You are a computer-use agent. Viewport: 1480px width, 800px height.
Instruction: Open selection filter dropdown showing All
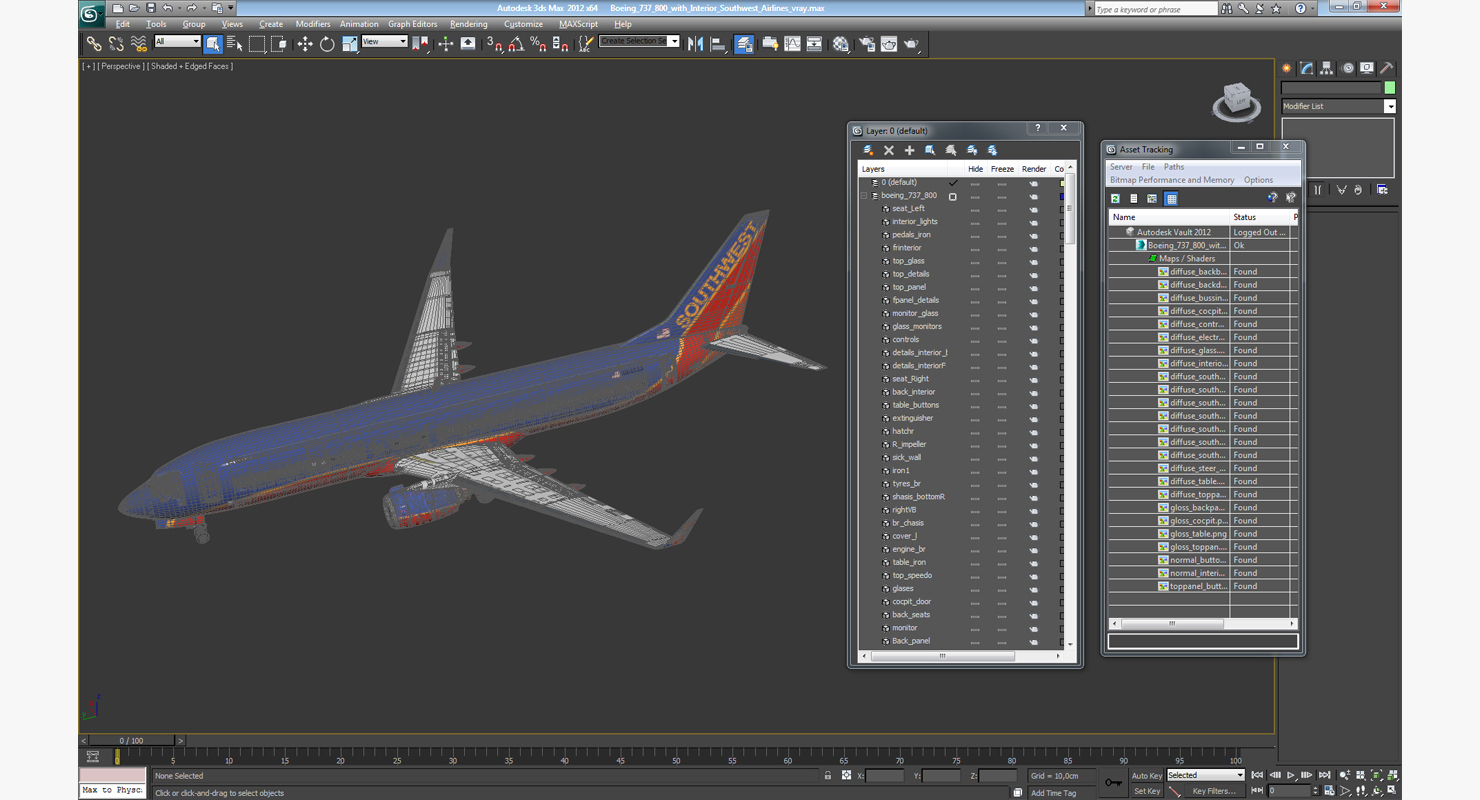[x=177, y=42]
